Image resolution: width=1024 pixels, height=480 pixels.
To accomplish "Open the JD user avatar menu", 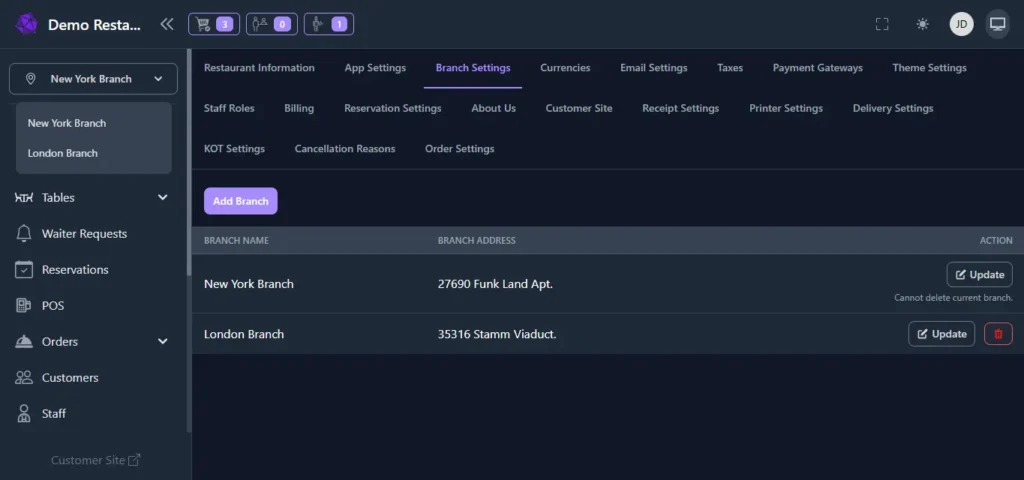I will tap(961, 24).
